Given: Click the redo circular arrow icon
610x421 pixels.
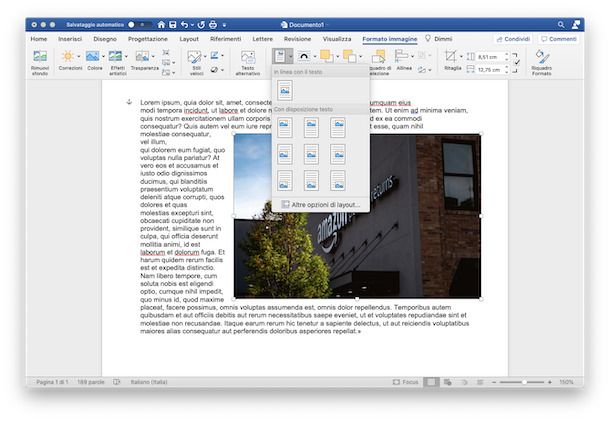Looking at the screenshot, I should [201, 25].
